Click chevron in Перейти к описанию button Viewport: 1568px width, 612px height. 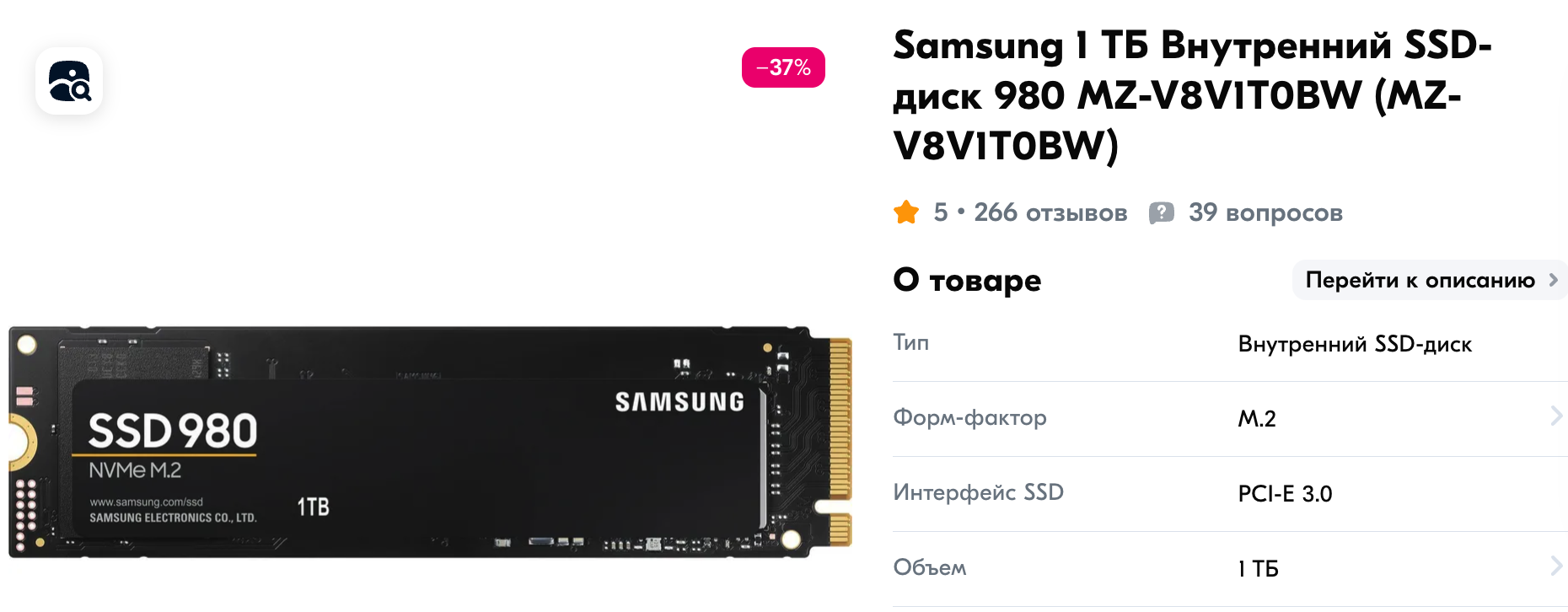point(1553,280)
